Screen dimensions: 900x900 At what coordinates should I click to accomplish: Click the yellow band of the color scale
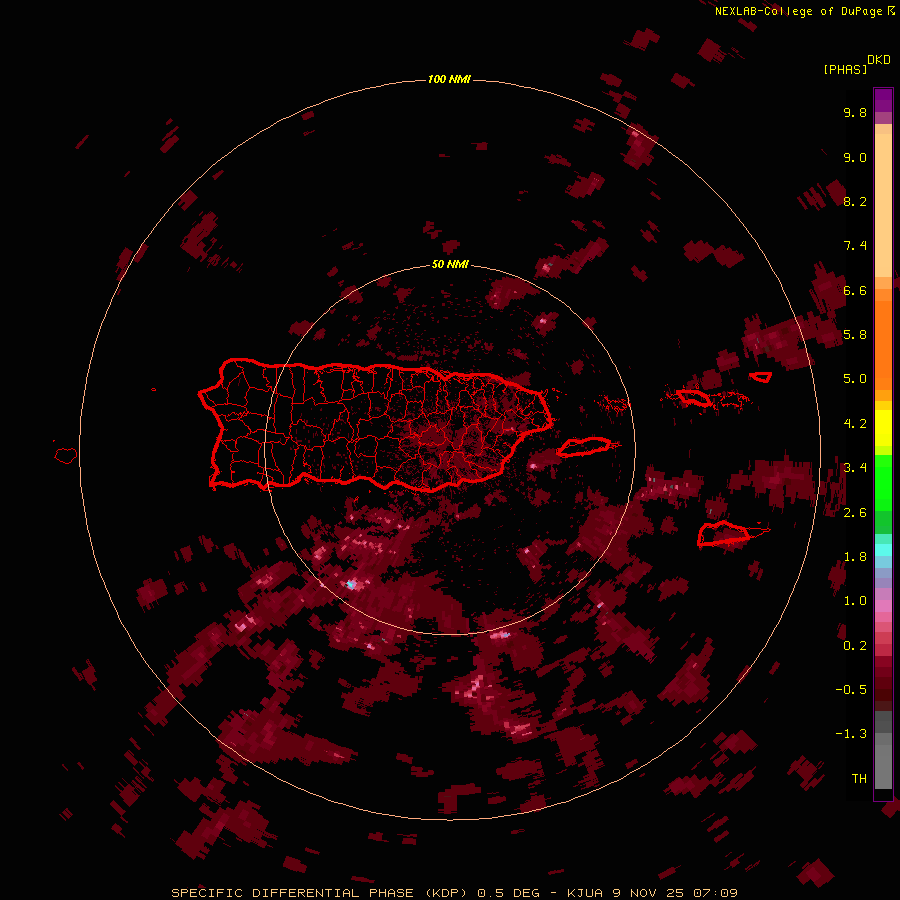click(x=883, y=428)
